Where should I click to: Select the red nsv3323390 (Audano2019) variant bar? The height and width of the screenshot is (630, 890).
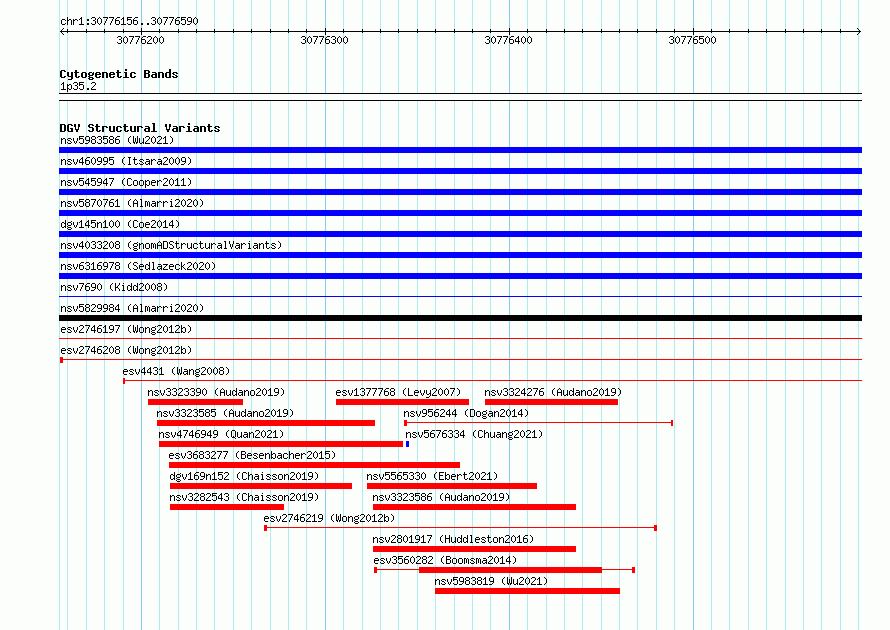pos(195,402)
